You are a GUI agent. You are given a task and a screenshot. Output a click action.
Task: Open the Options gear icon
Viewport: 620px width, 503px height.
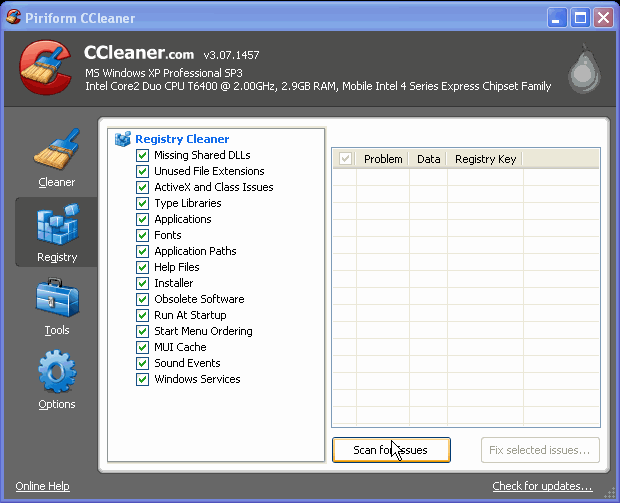tap(57, 371)
